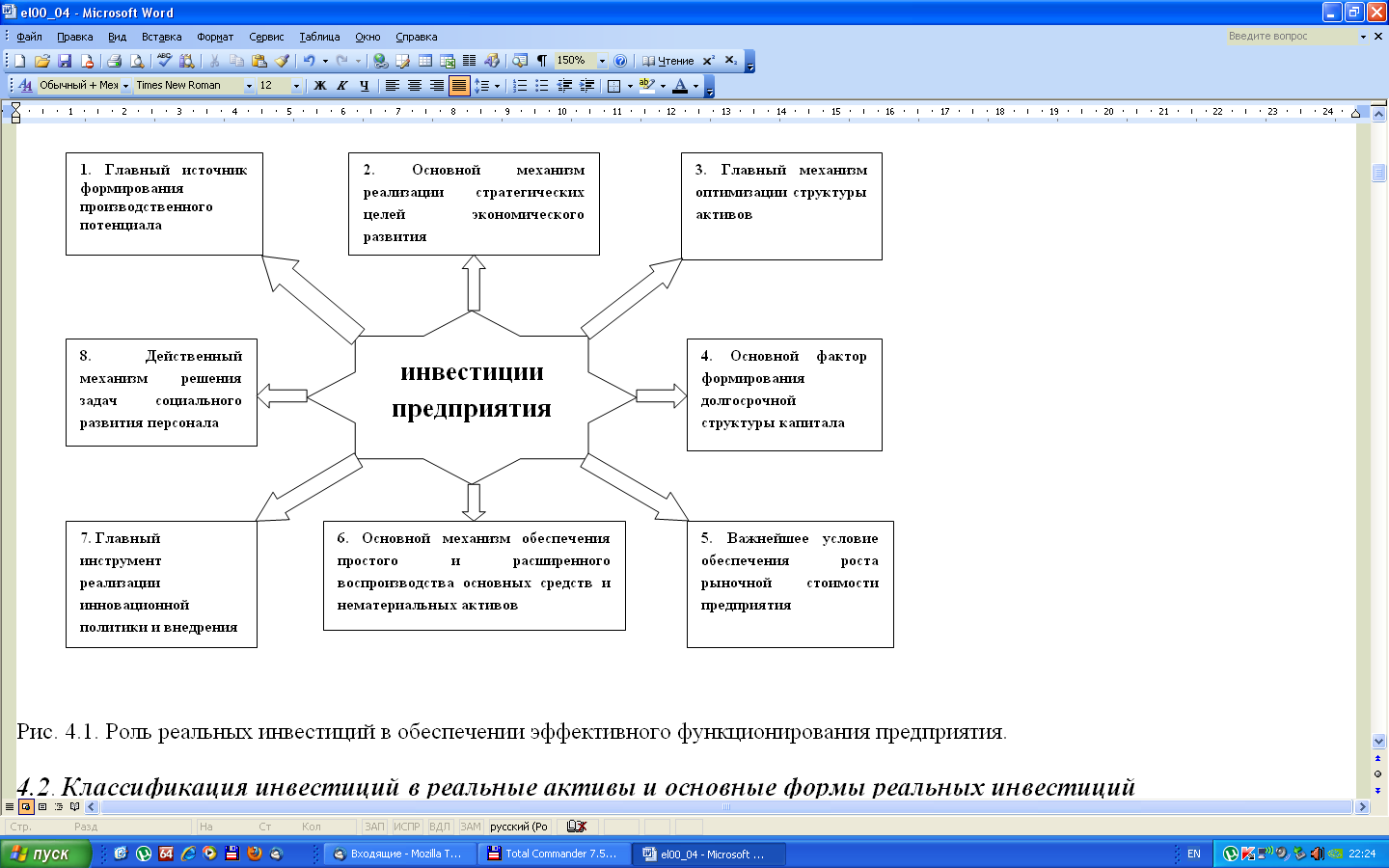Viewport: 1389px width, 868px height.
Task: Toggle numbered list
Action: coord(520,86)
